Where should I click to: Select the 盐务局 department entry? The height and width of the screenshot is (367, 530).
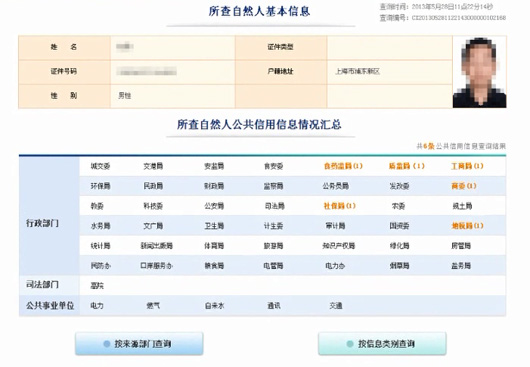461,266
